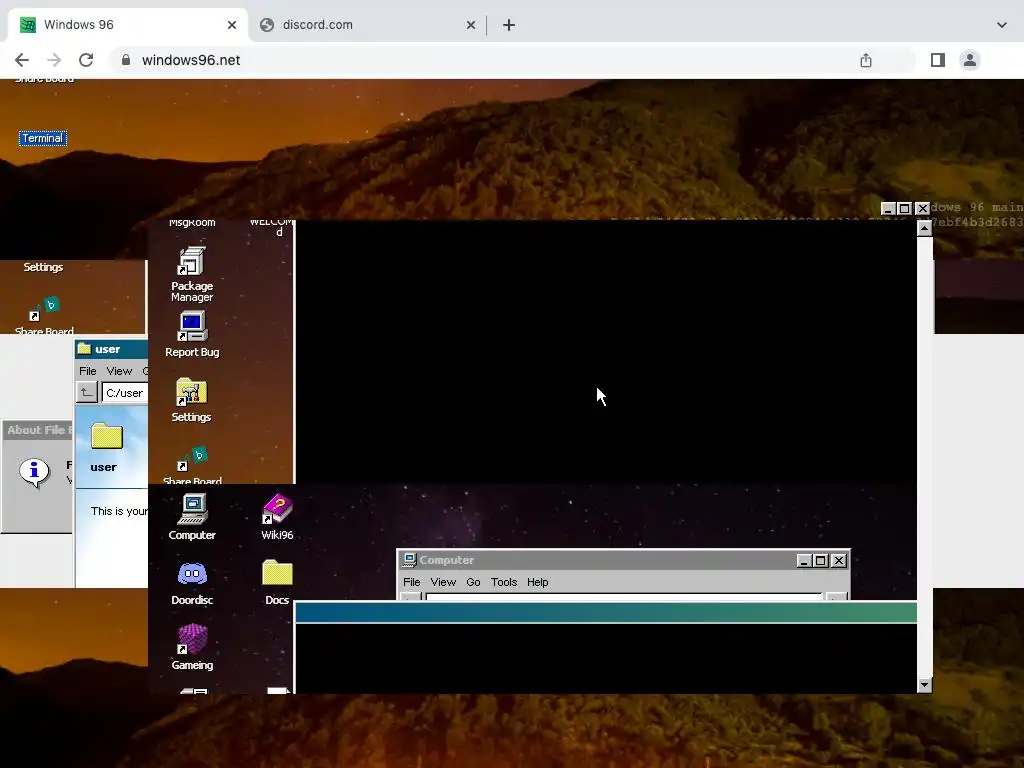Go back in the browser
1024x768 pixels.
pos(22,60)
